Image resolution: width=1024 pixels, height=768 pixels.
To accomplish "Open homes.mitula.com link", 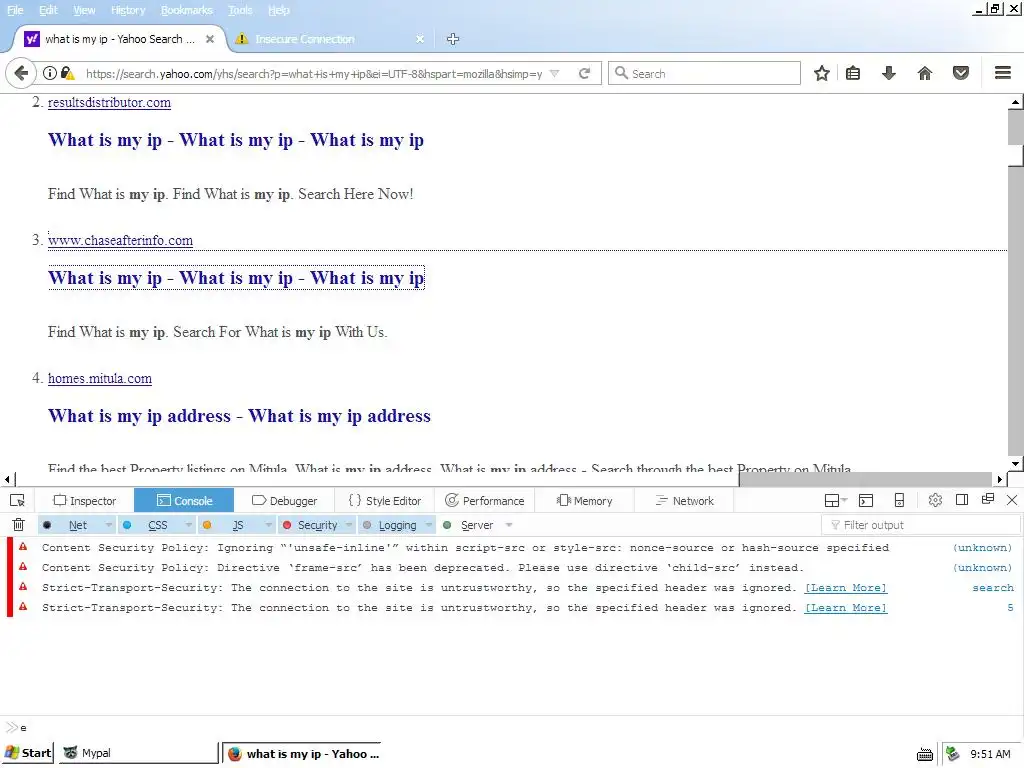I will point(100,379).
